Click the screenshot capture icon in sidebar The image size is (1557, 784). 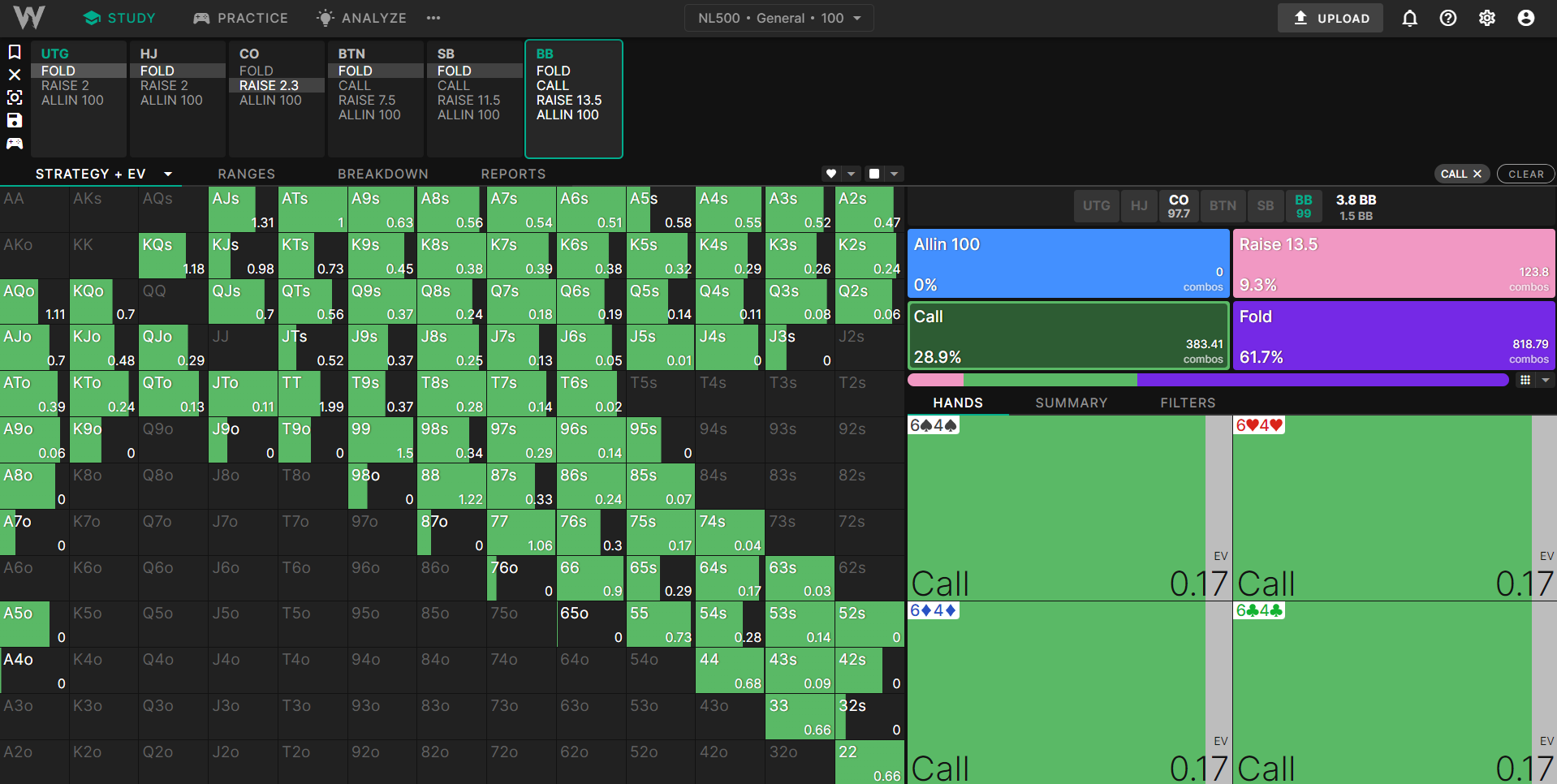pos(15,97)
